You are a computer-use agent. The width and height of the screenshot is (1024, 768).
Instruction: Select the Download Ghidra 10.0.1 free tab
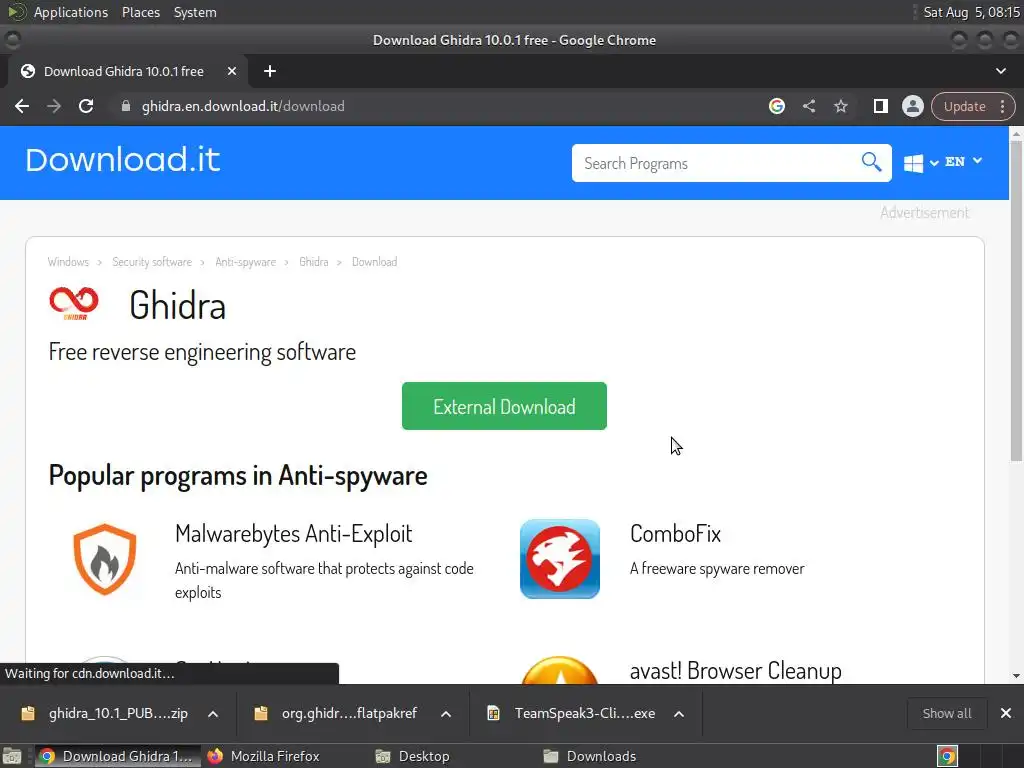point(124,71)
